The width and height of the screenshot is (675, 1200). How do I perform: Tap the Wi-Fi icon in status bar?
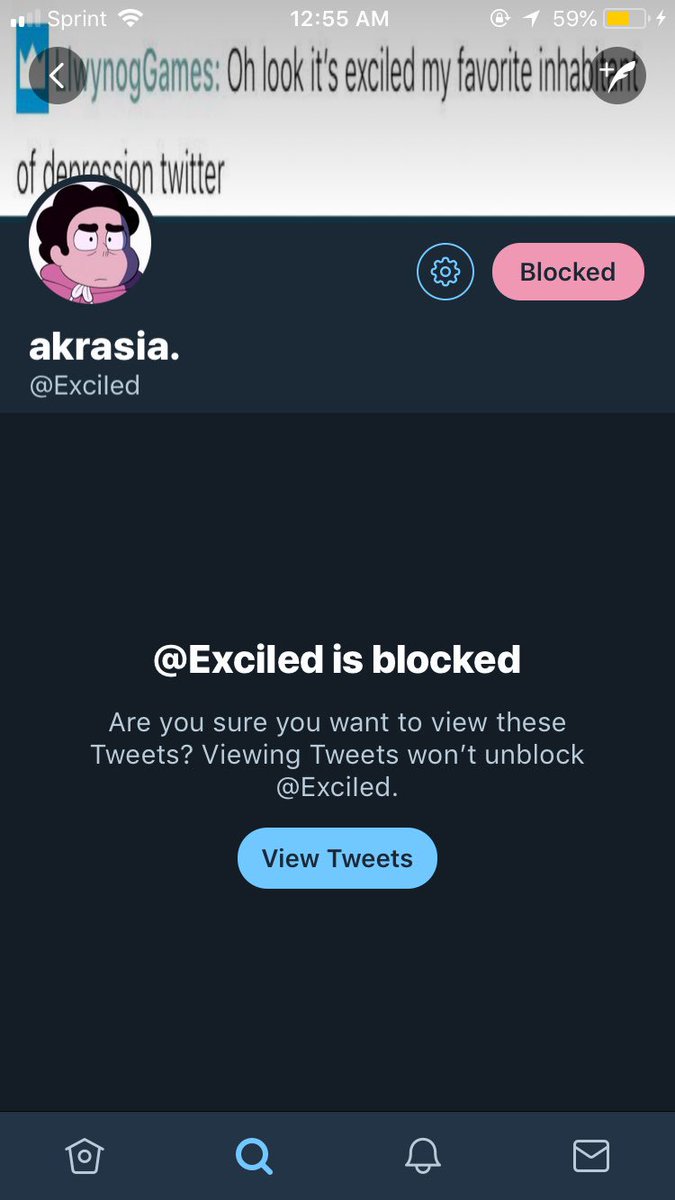pyautogui.click(x=130, y=18)
